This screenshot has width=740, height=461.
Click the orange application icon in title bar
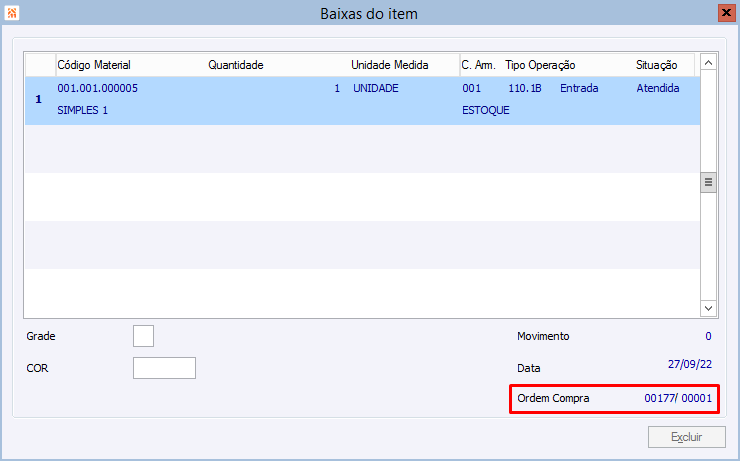click(12, 13)
